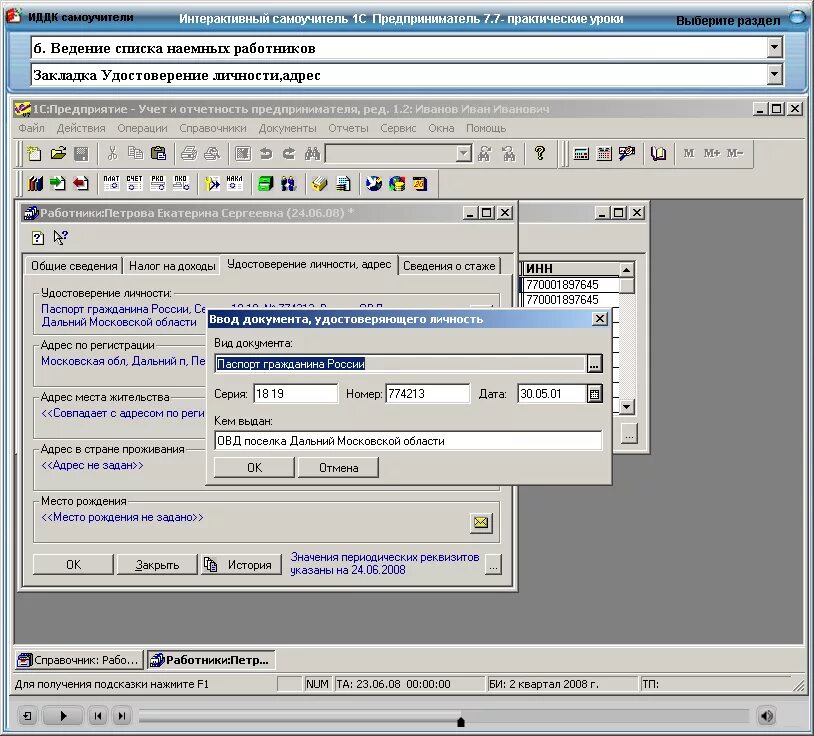Viewport: 814px width, 736px height.
Task: Open the Отчеты menu
Action: pyautogui.click(x=348, y=128)
